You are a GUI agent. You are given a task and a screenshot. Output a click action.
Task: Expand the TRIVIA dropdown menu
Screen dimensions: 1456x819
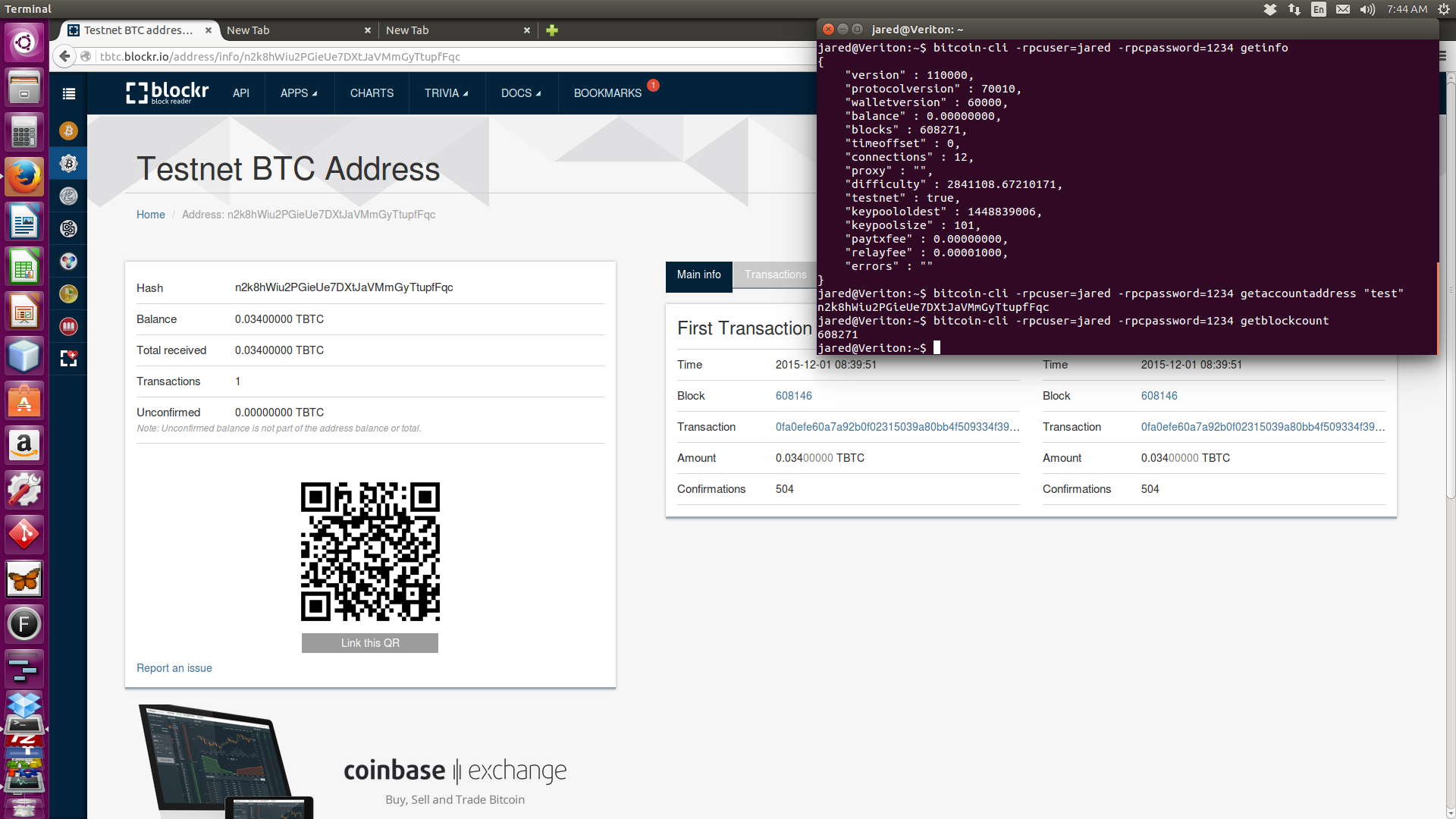coord(446,93)
